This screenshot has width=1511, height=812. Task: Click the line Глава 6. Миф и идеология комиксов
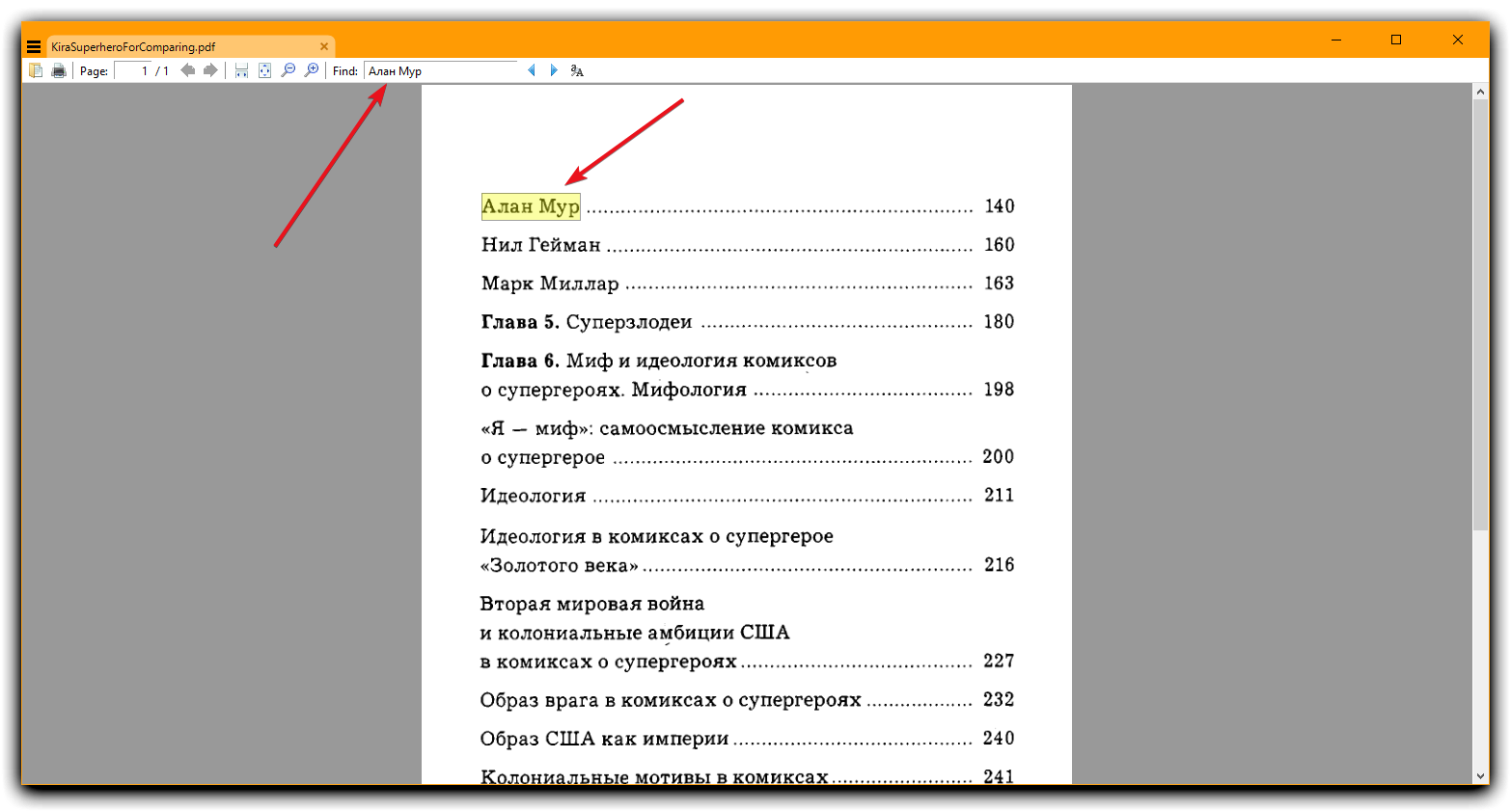659,361
